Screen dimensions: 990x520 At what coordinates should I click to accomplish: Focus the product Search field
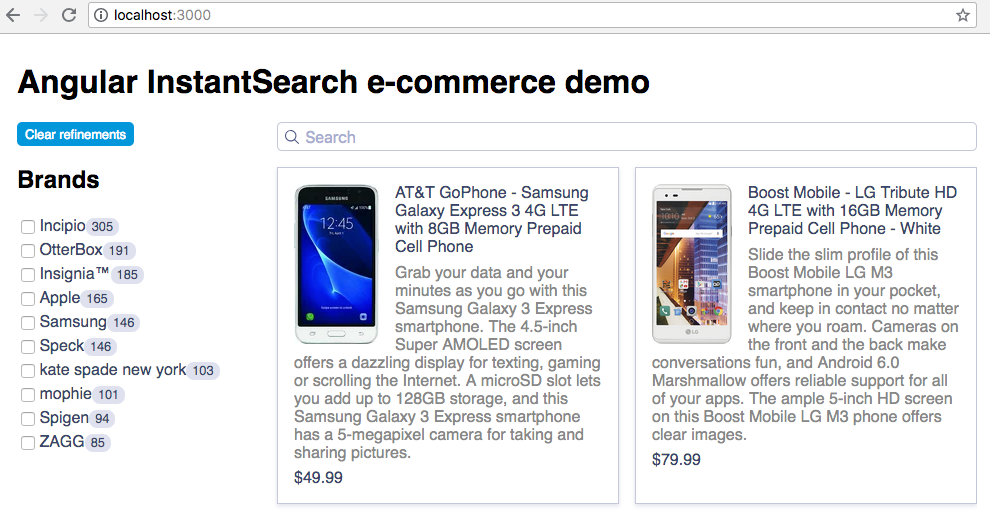(630, 137)
